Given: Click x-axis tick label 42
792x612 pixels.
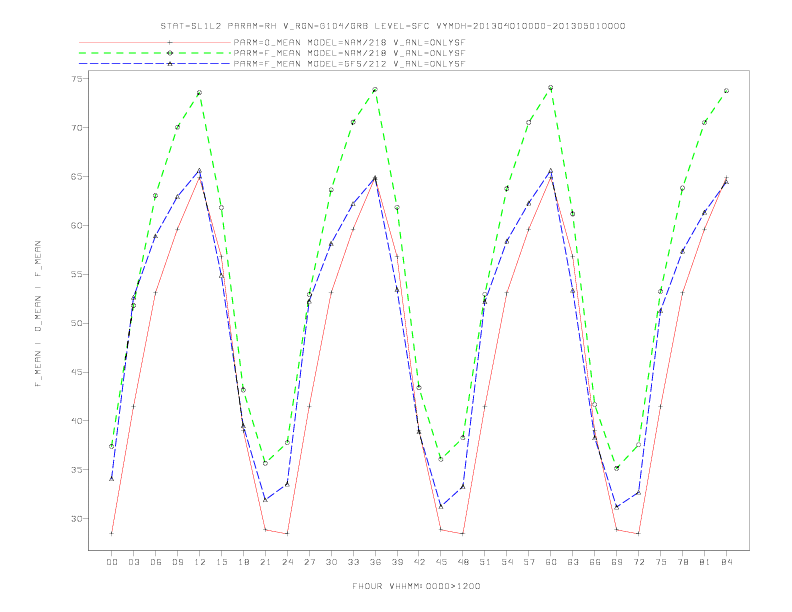Looking at the screenshot, I should [x=419, y=562].
